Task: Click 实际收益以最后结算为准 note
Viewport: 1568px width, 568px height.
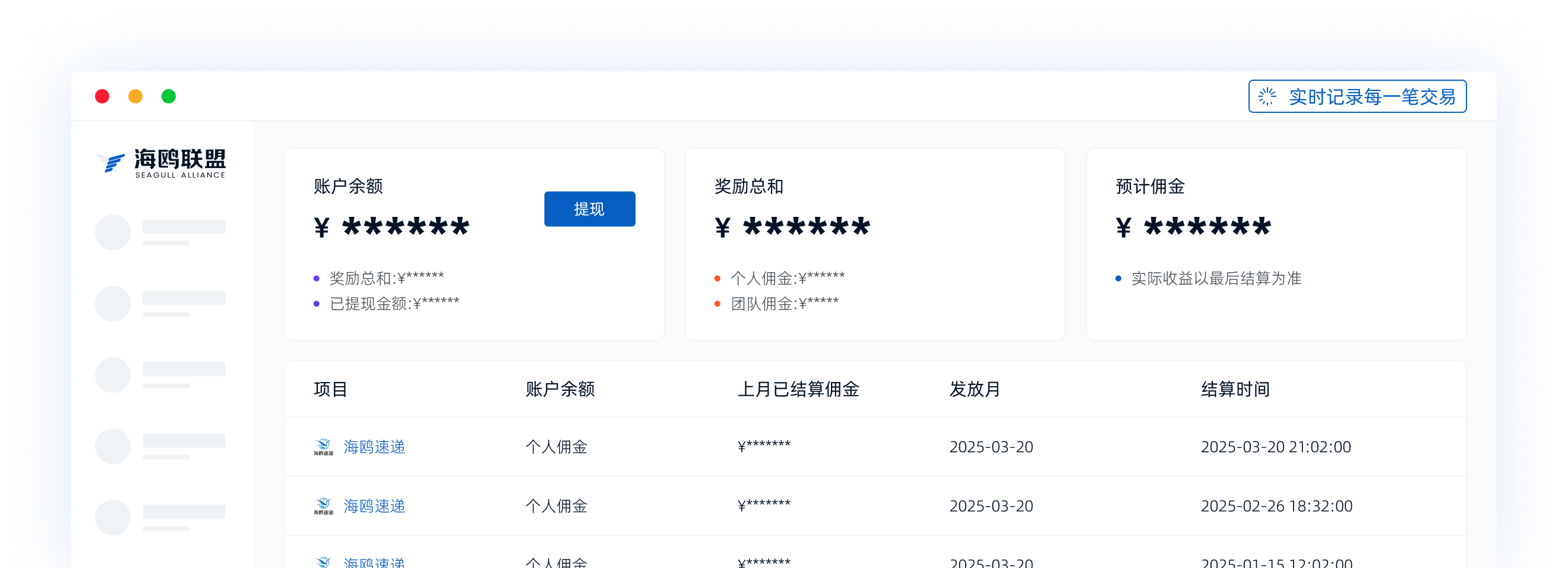Action: pos(1216,278)
